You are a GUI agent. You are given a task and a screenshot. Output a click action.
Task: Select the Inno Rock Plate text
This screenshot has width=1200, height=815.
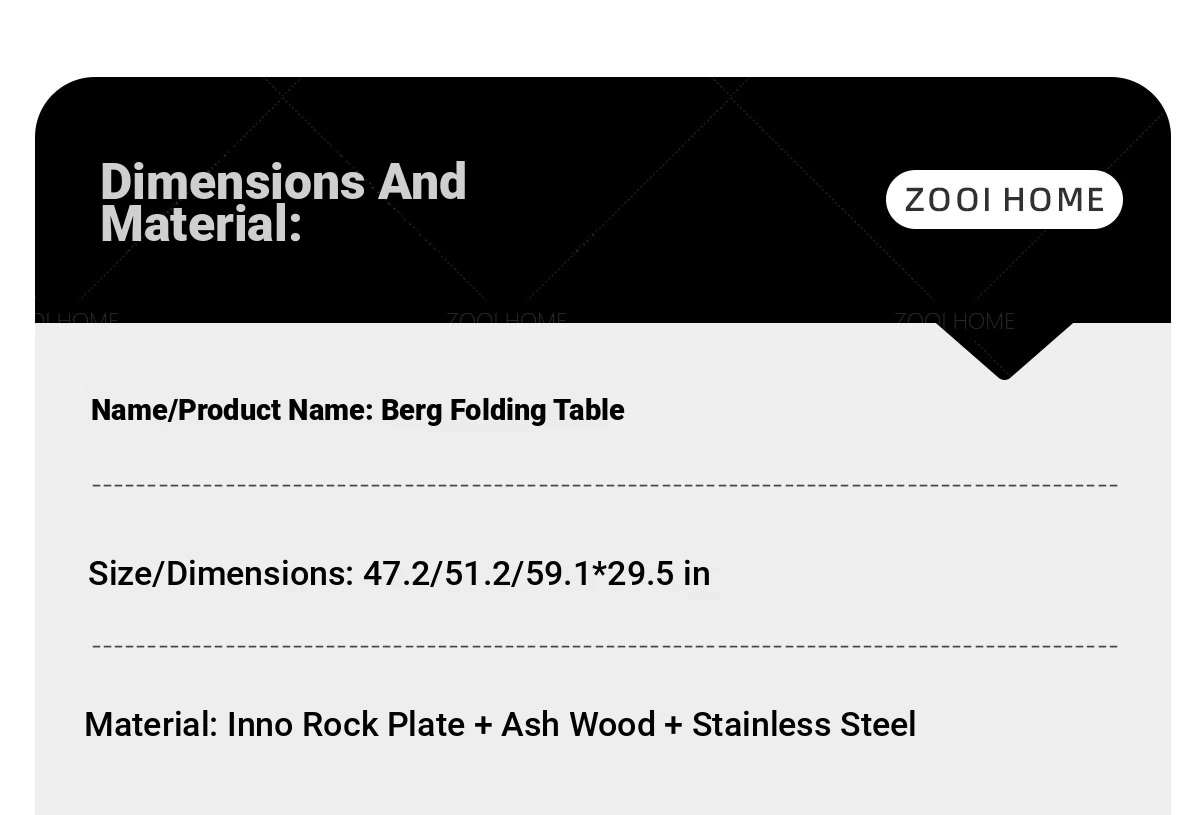(346, 724)
